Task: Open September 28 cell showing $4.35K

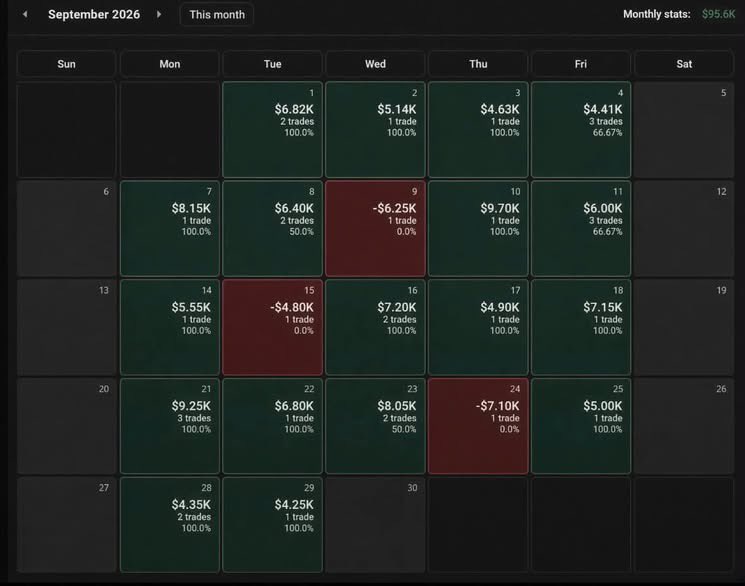Action: pyautogui.click(x=170, y=525)
